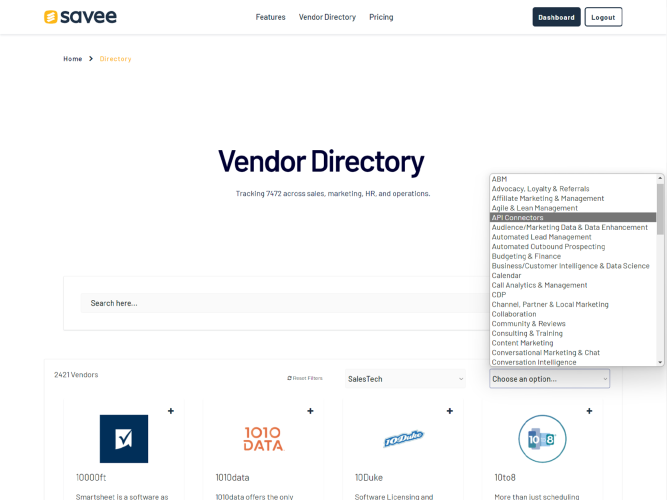This screenshot has height=500, width=667.
Task: Select the CDP option
Action: (x=573, y=295)
